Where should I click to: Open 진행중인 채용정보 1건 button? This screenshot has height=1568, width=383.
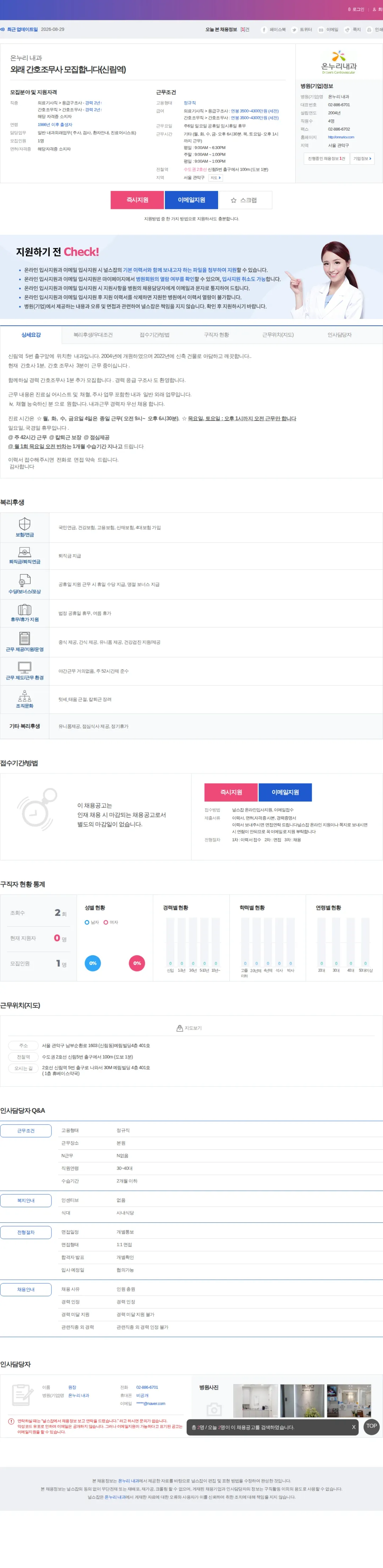point(327,158)
